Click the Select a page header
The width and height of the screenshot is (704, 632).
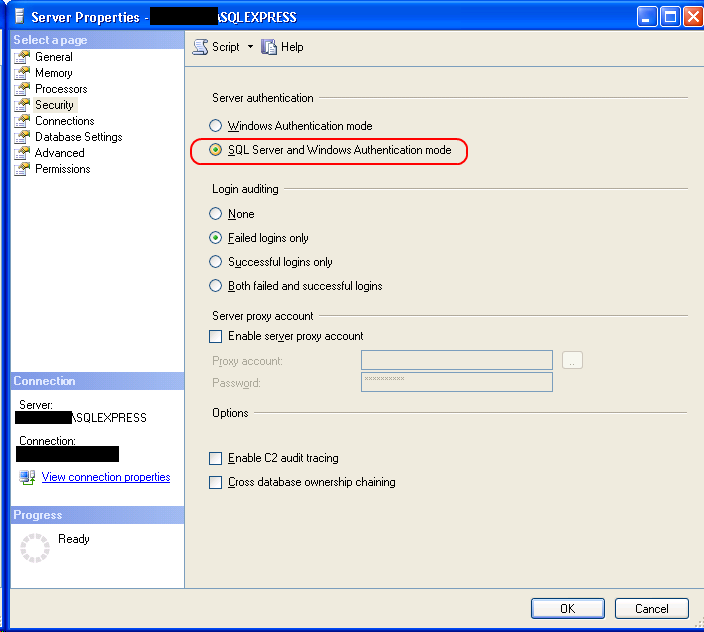coord(97,40)
